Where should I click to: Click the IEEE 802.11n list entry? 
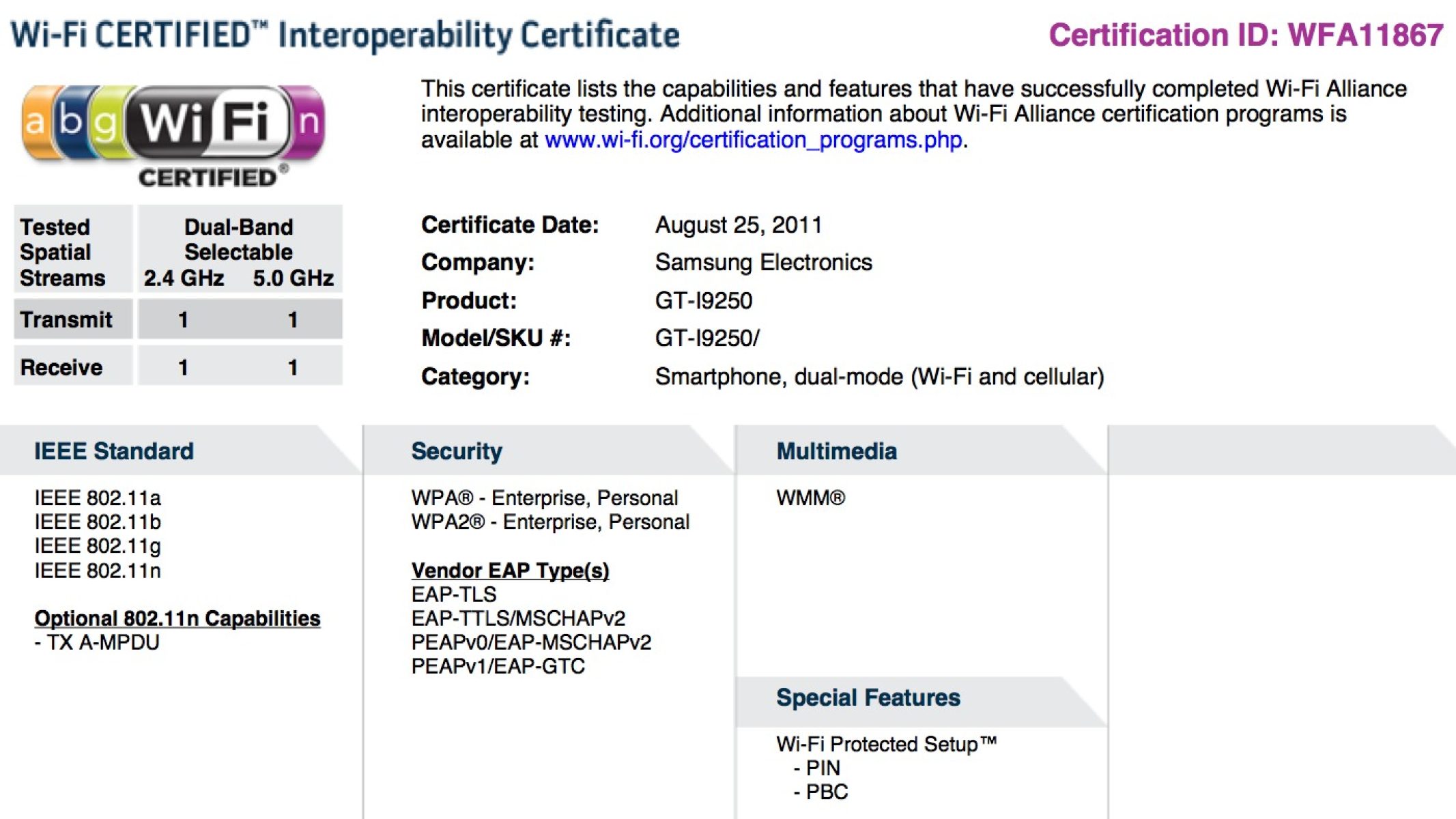(x=98, y=571)
